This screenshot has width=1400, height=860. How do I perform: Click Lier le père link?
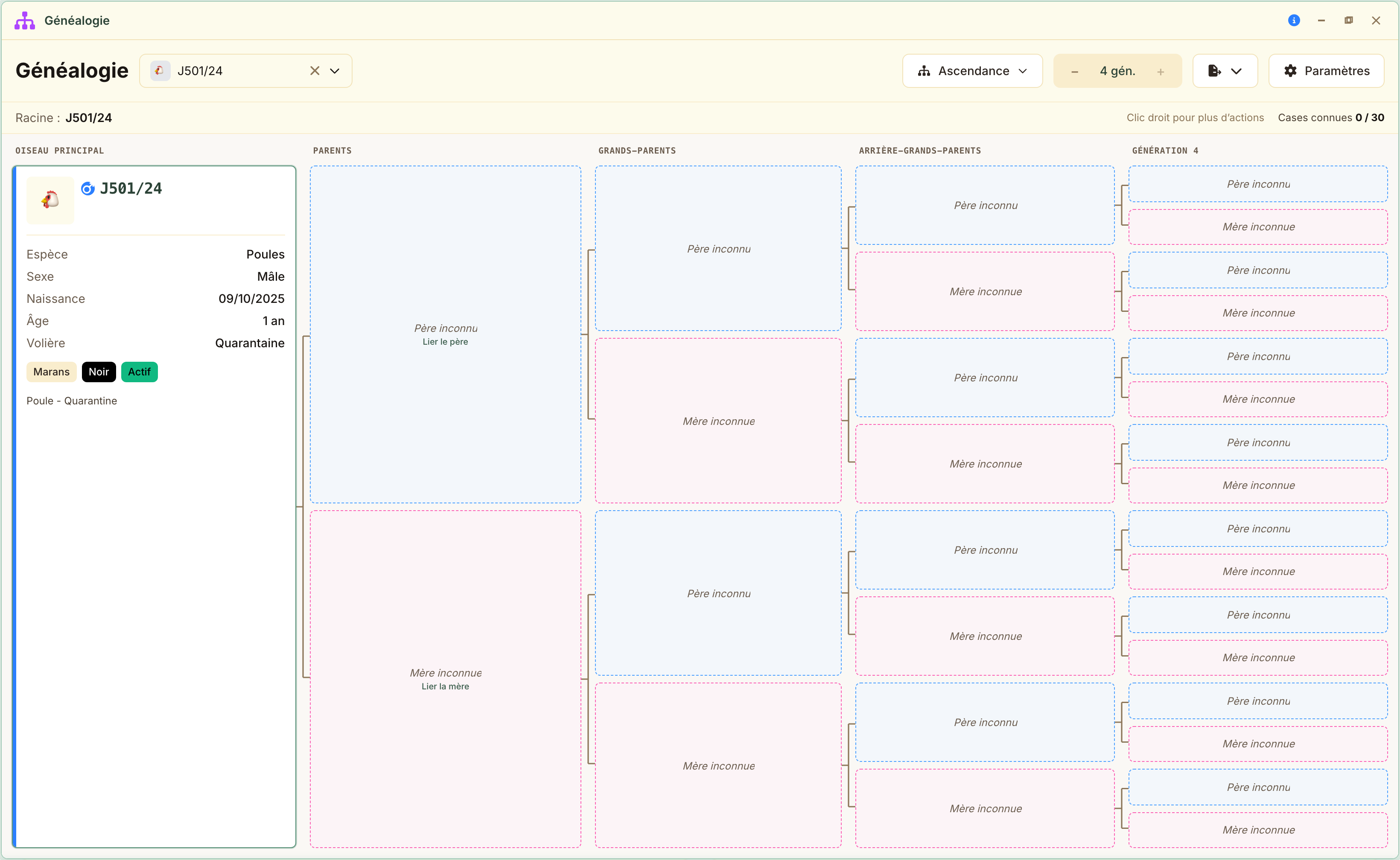tap(445, 342)
